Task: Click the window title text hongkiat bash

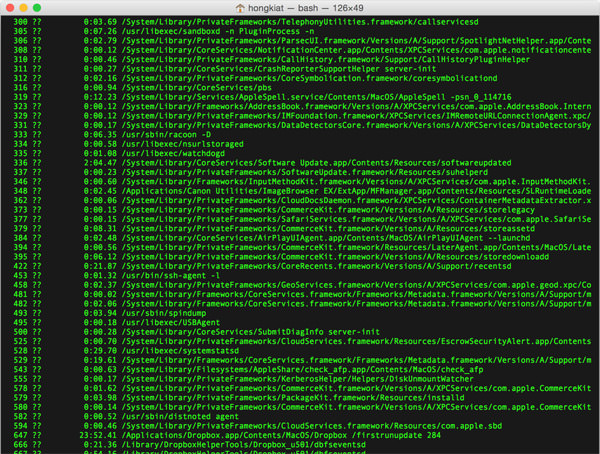Action: coord(306,8)
